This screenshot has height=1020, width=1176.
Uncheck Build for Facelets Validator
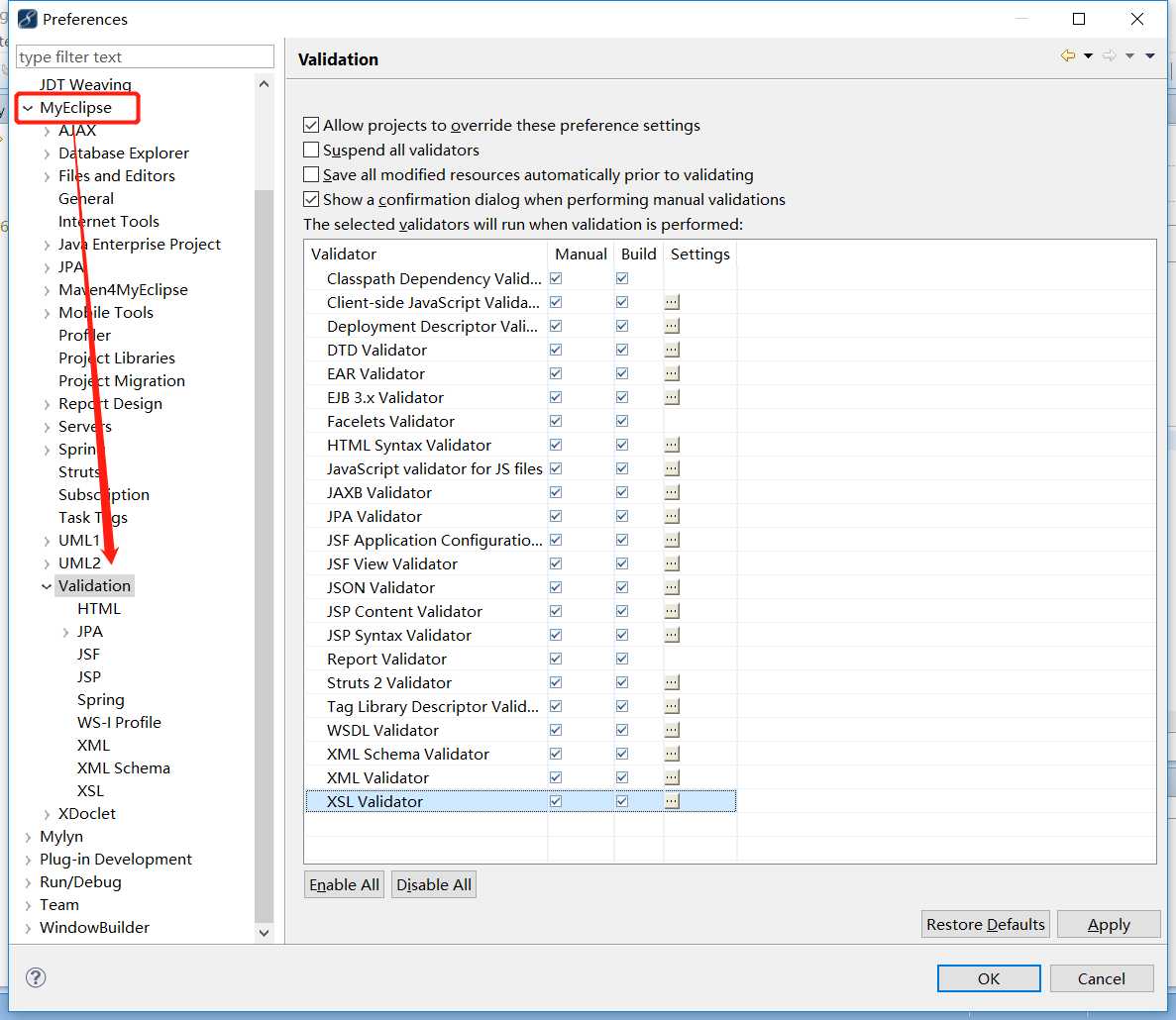pyautogui.click(x=622, y=421)
